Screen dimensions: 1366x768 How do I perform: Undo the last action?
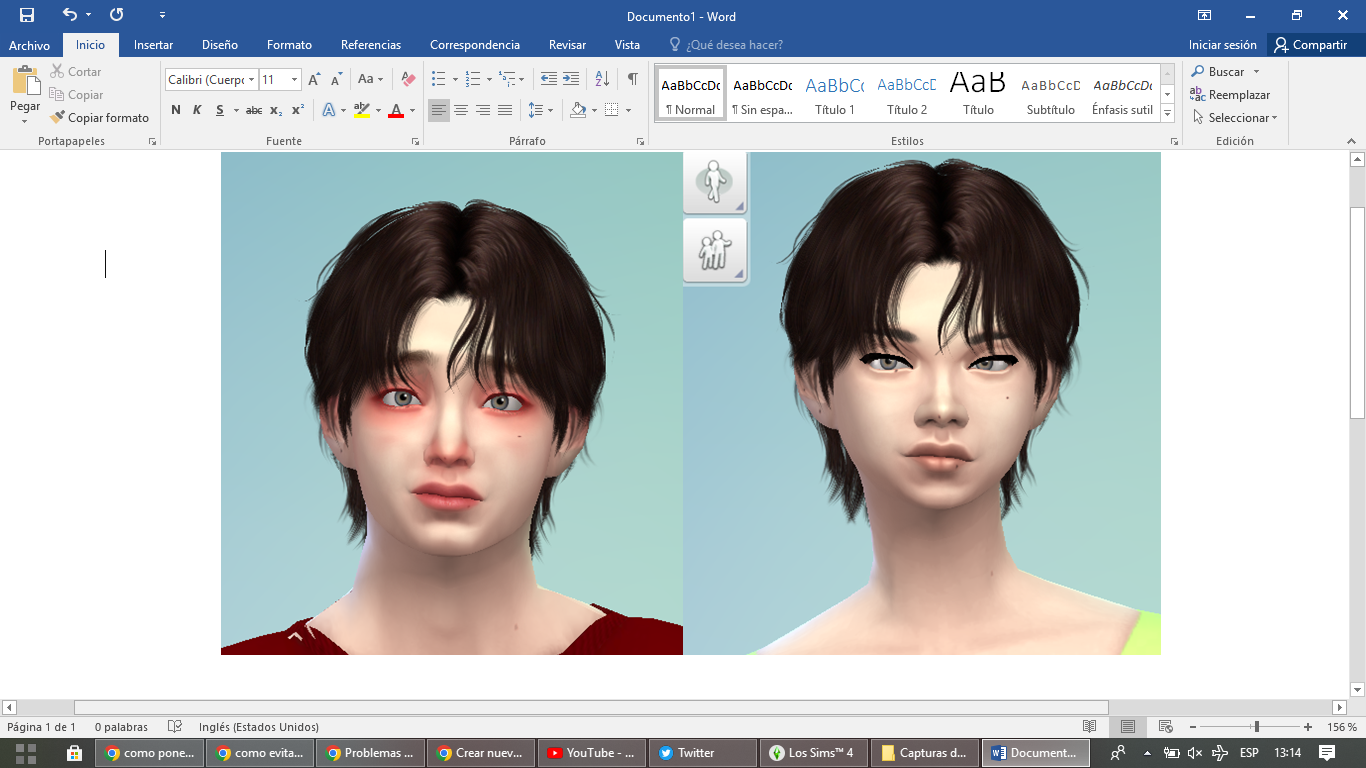(x=70, y=15)
